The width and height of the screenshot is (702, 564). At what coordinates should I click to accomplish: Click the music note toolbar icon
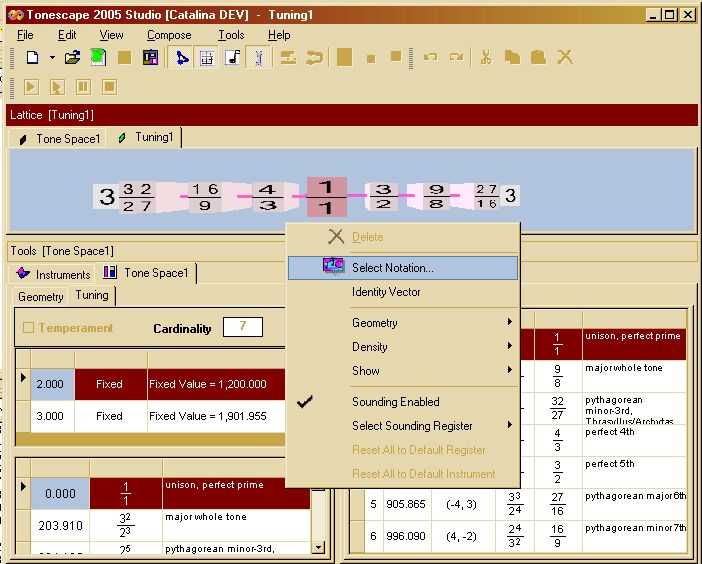pyautogui.click(x=232, y=58)
